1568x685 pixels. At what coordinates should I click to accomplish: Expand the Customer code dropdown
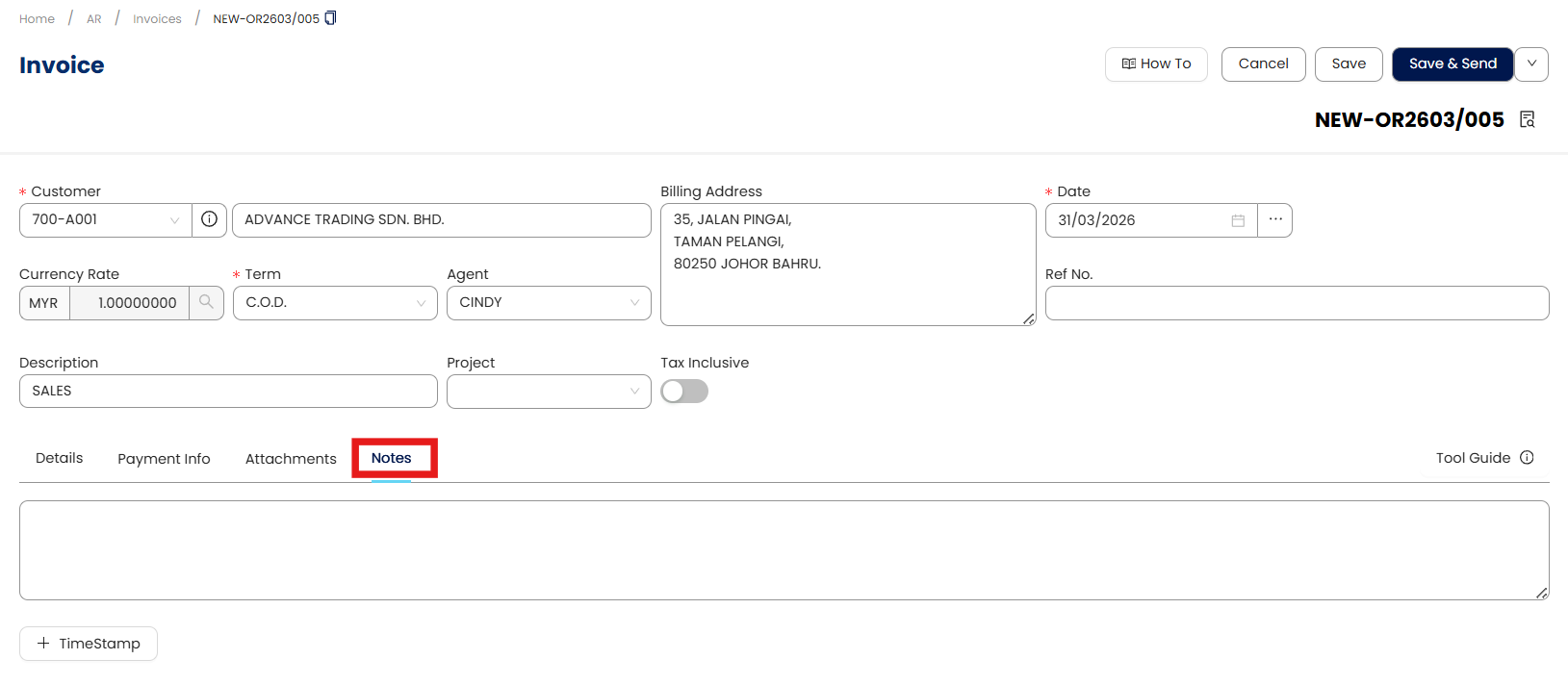click(174, 220)
